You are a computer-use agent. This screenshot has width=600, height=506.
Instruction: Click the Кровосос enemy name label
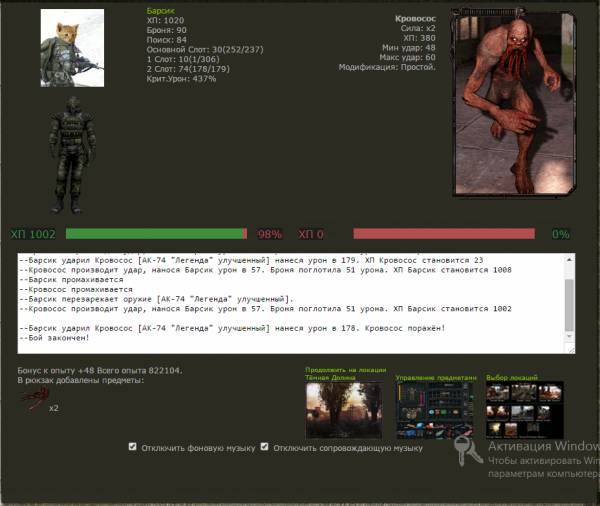point(416,18)
